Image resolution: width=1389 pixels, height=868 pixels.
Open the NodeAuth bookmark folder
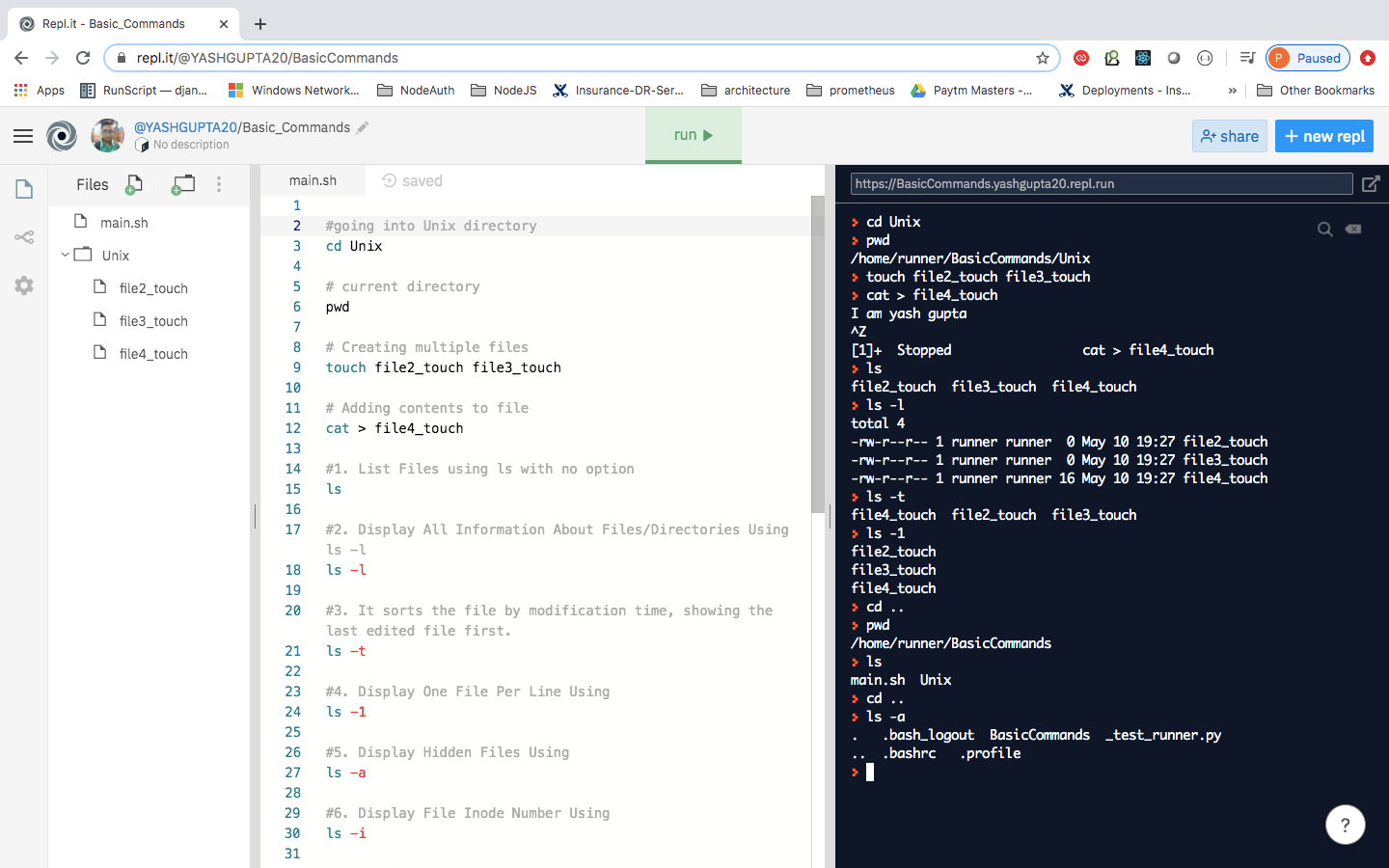tap(416, 90)
